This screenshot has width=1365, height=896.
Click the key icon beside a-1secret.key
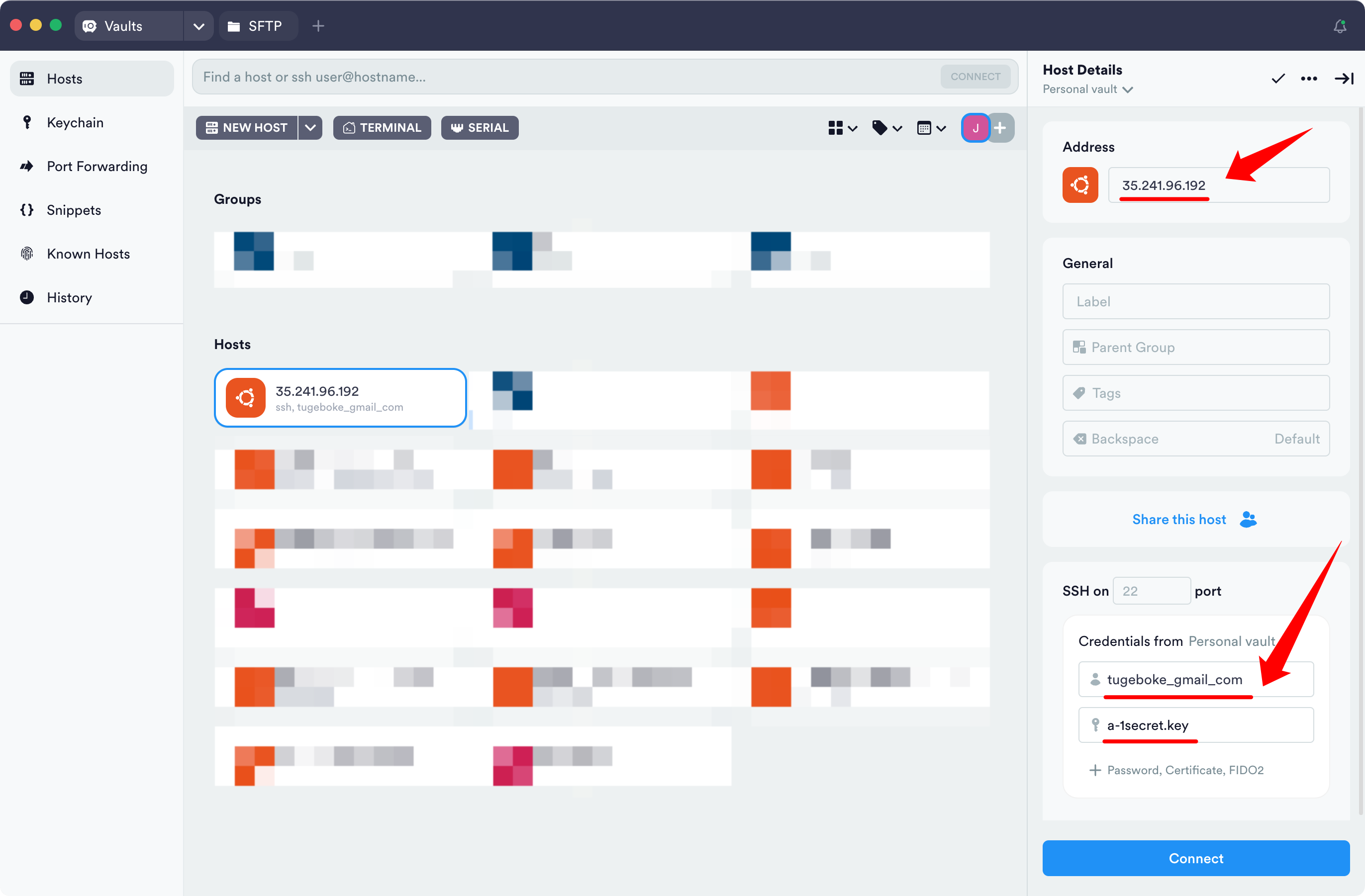1095,725
